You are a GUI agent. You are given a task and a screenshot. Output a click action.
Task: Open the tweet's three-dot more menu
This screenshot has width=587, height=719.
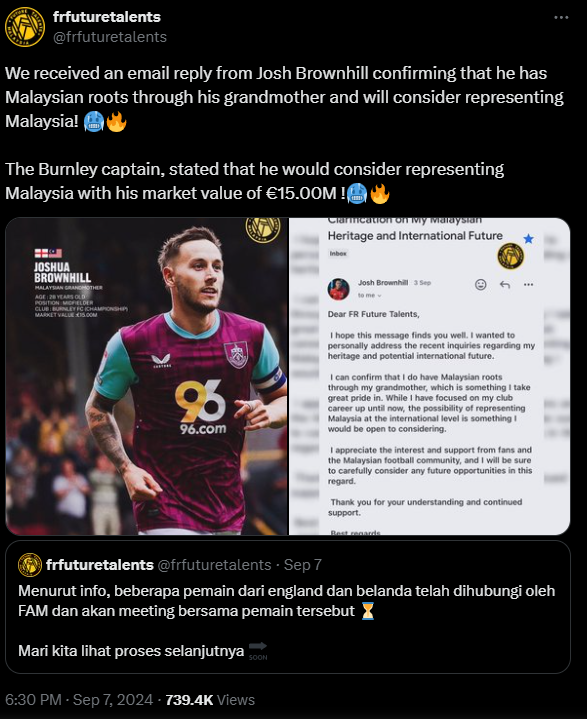click(561, 17)
